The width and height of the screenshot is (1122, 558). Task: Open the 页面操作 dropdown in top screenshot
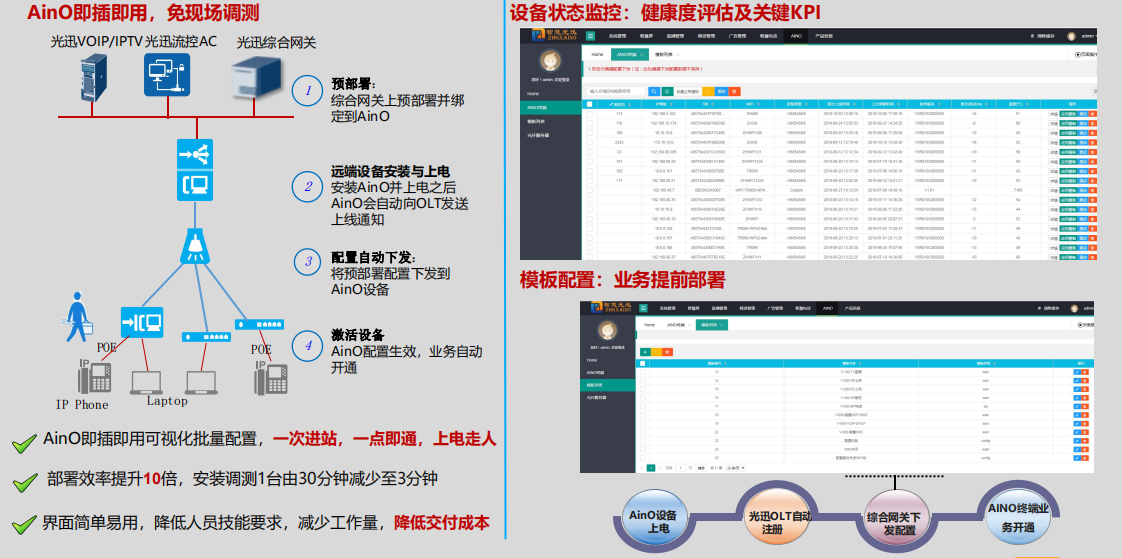(1085, 54)
